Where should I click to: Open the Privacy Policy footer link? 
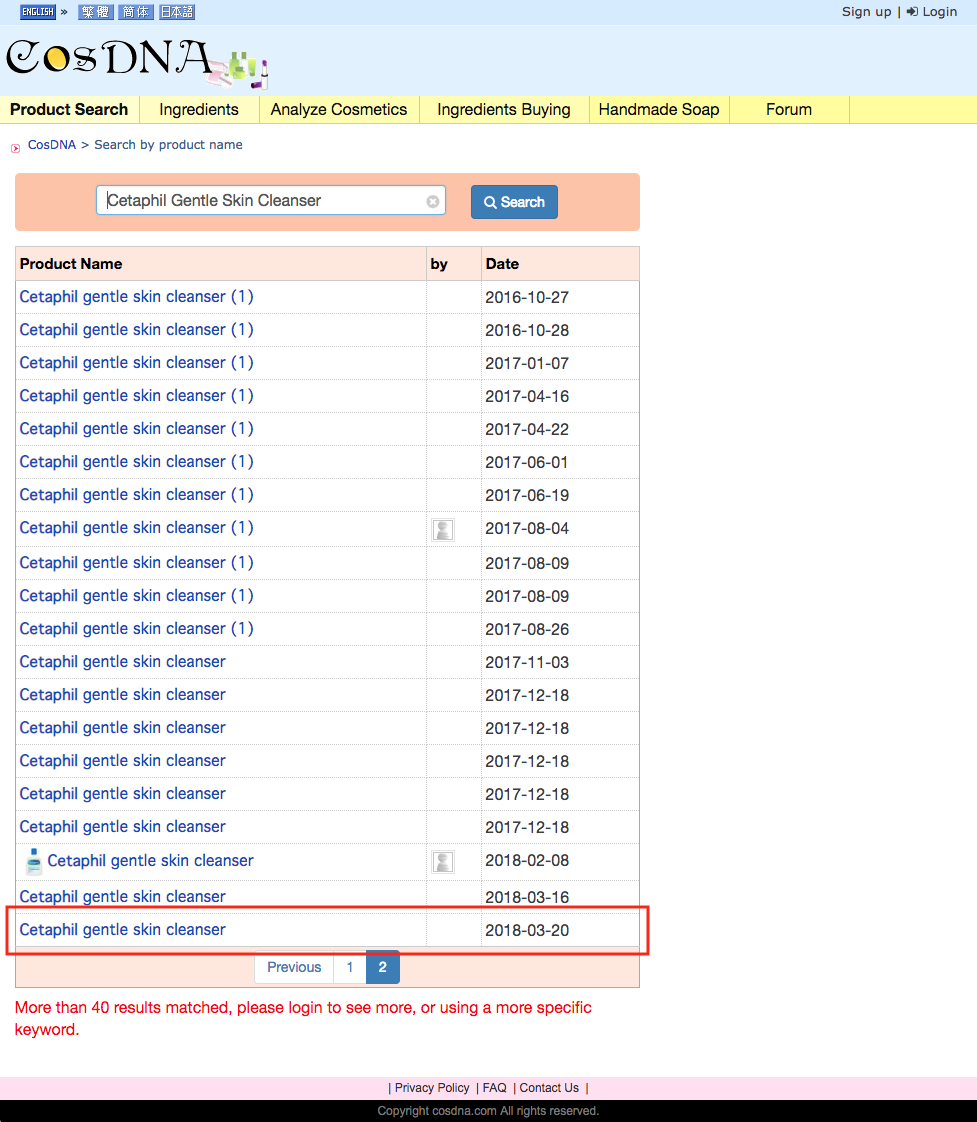coord(432,1088)
